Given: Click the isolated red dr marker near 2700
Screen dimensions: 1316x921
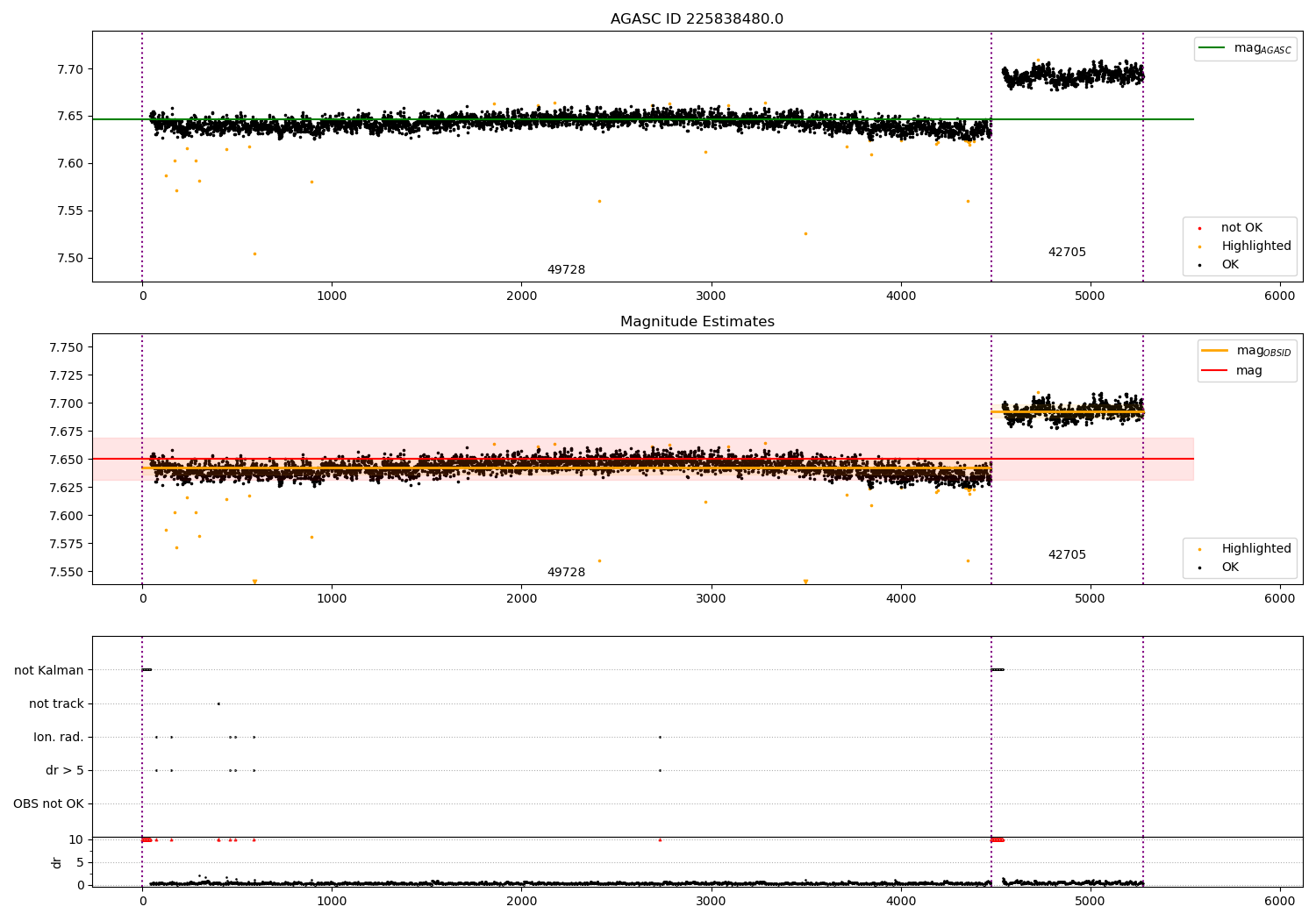Looking at the screenshot, I should 660,839.
